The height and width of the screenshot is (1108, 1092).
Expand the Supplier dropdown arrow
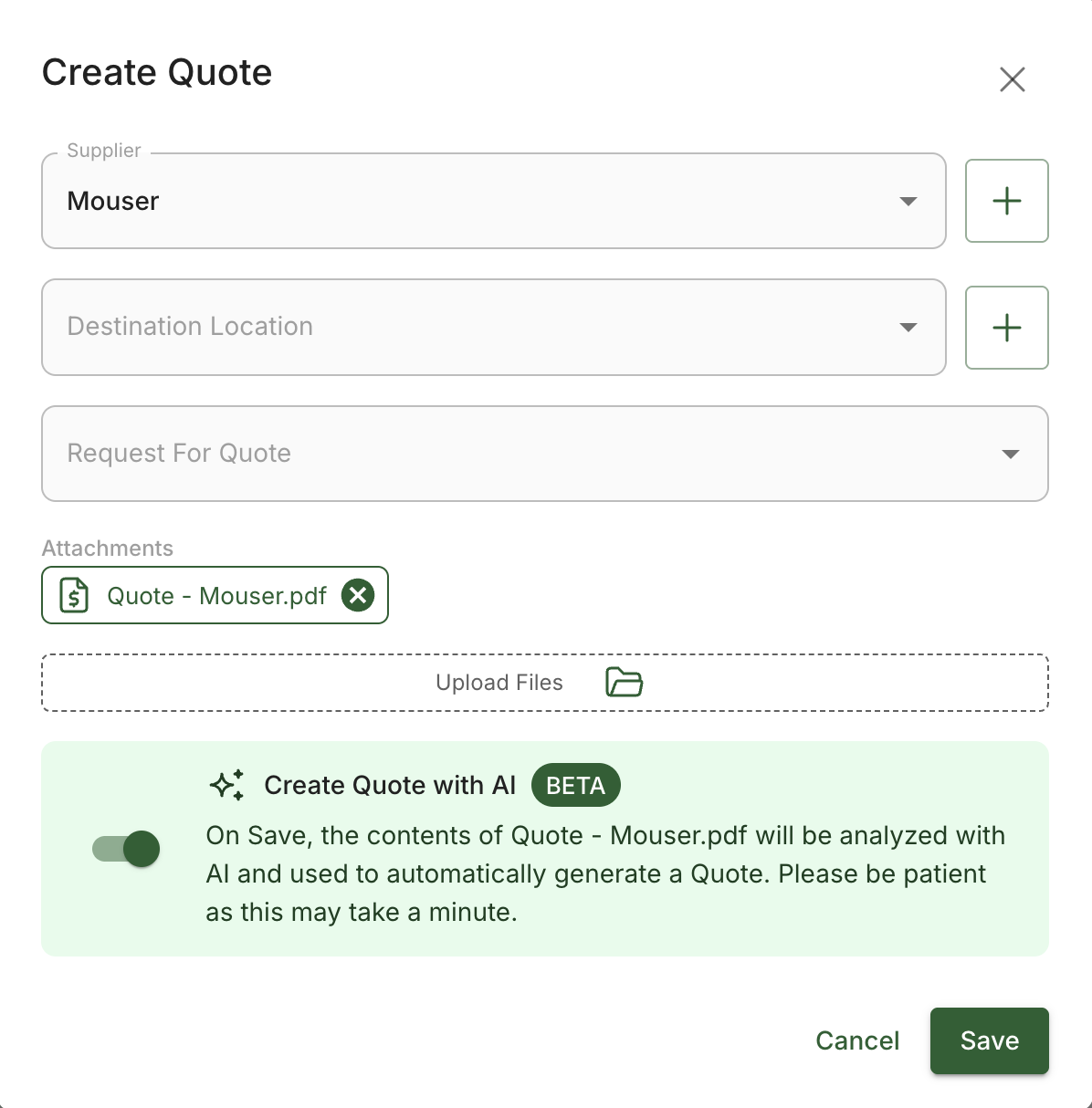[908, 201]
